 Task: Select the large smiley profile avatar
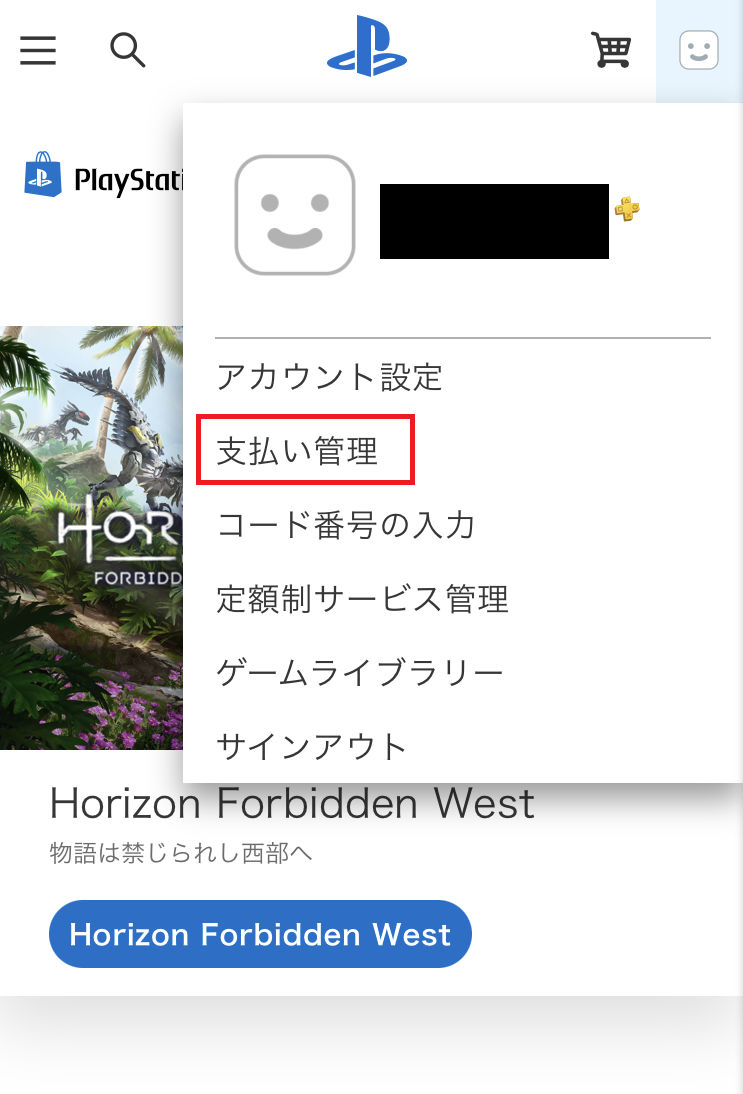pos(295,215)
